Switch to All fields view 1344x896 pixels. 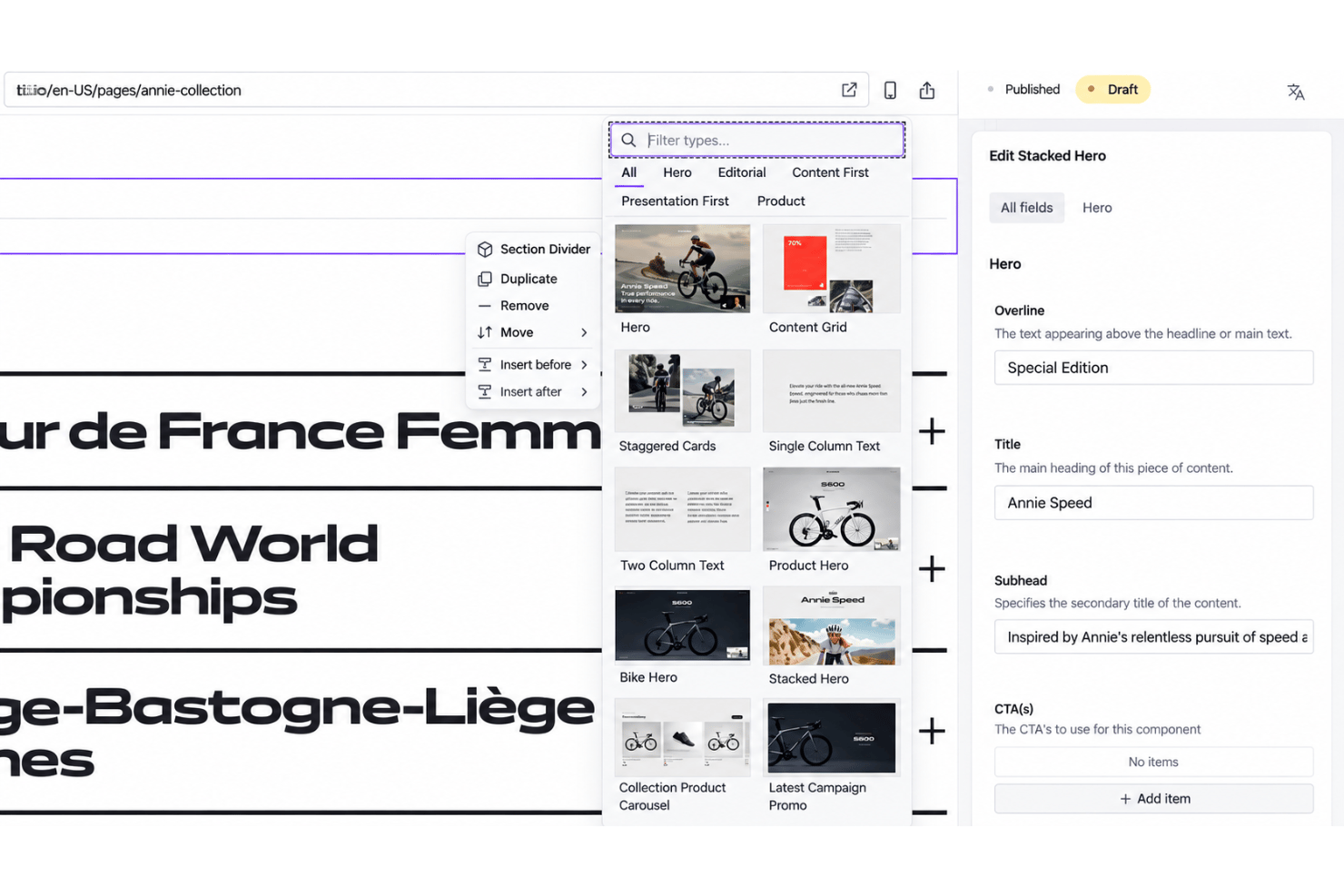click(1027, 208)
